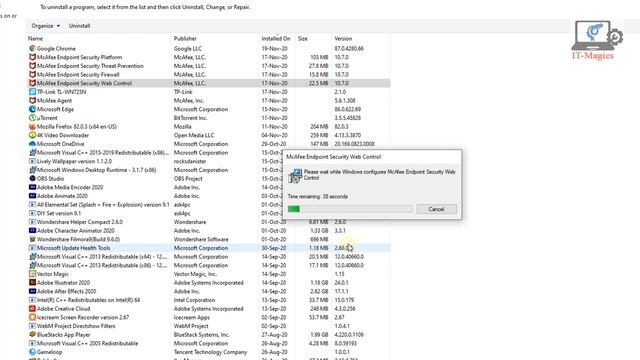640x360 pixels.
Task: Click McAfee Endpoint Security Web Control dialog title
Action: (333, 157)
